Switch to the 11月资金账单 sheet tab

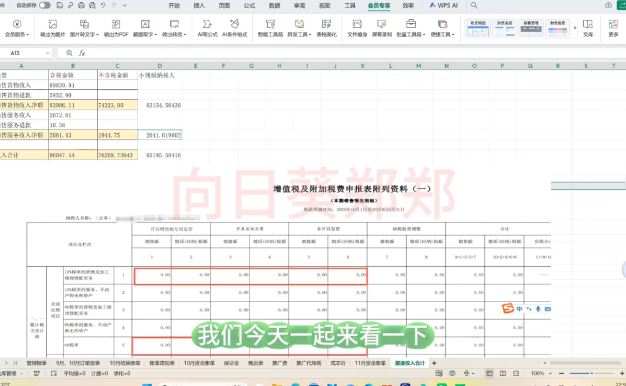click(370, 363)
